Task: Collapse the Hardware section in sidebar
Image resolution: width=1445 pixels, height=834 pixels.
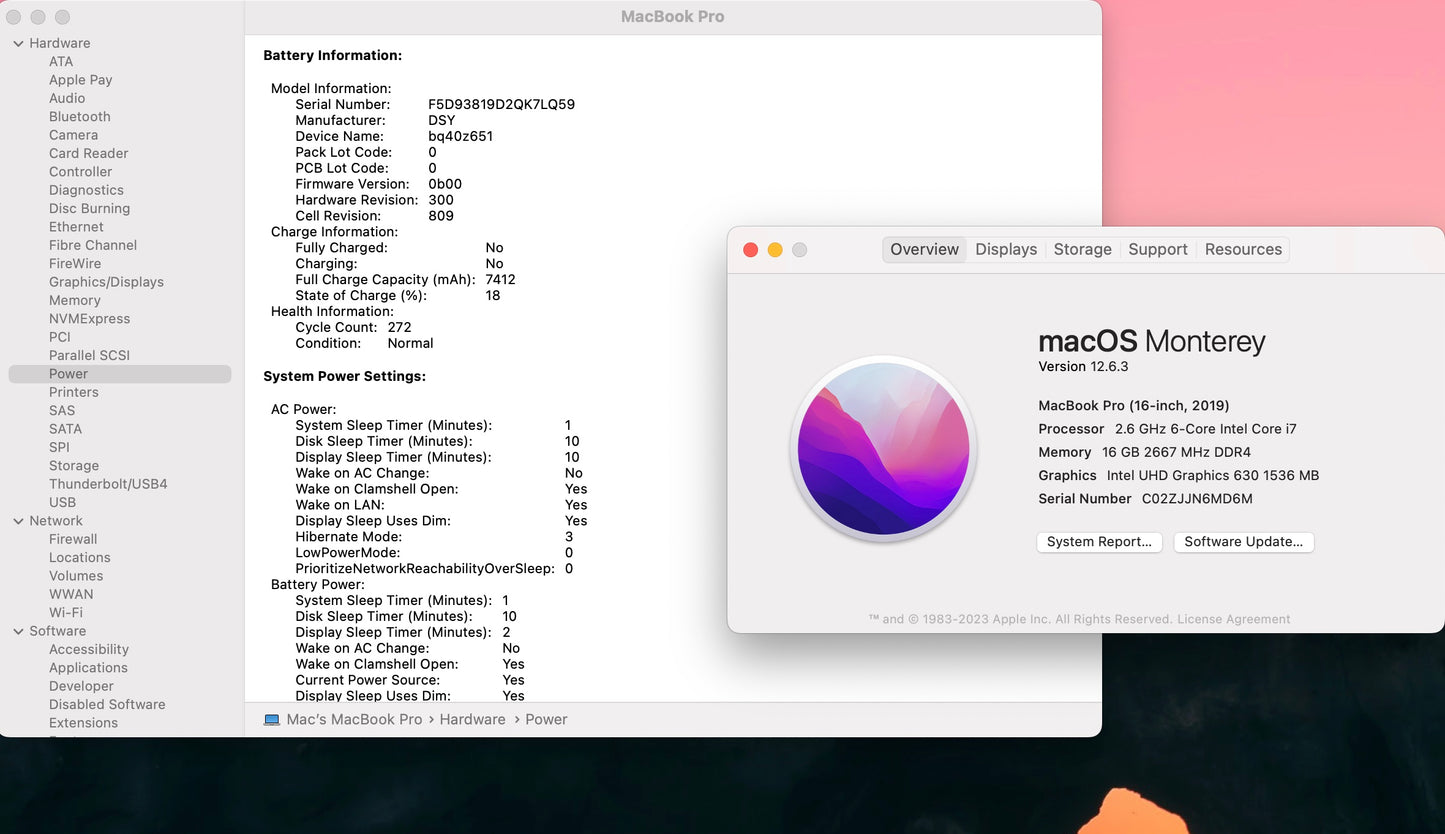Action: tap(19, 44)
